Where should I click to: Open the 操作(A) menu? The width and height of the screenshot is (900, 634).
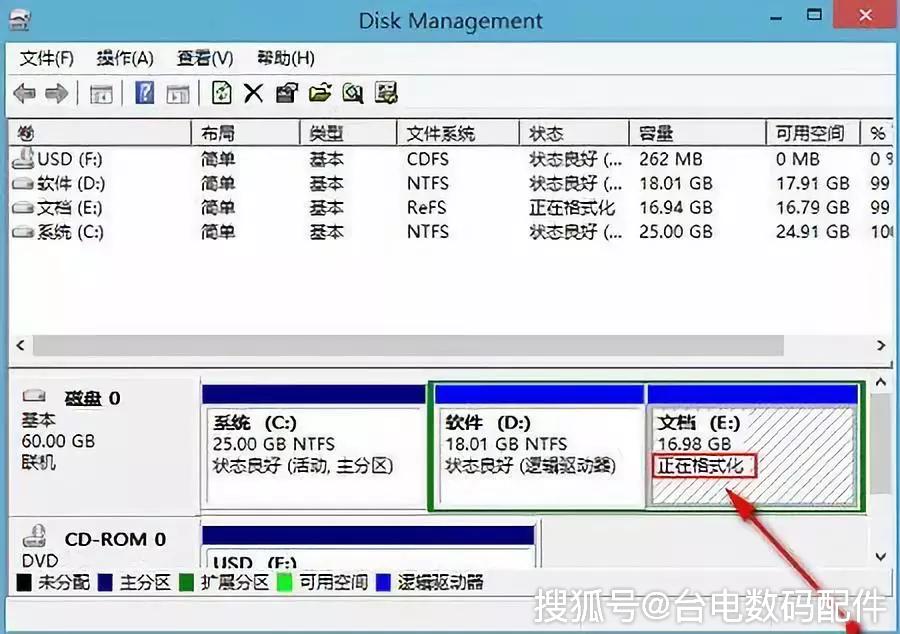tap(125, 58)
